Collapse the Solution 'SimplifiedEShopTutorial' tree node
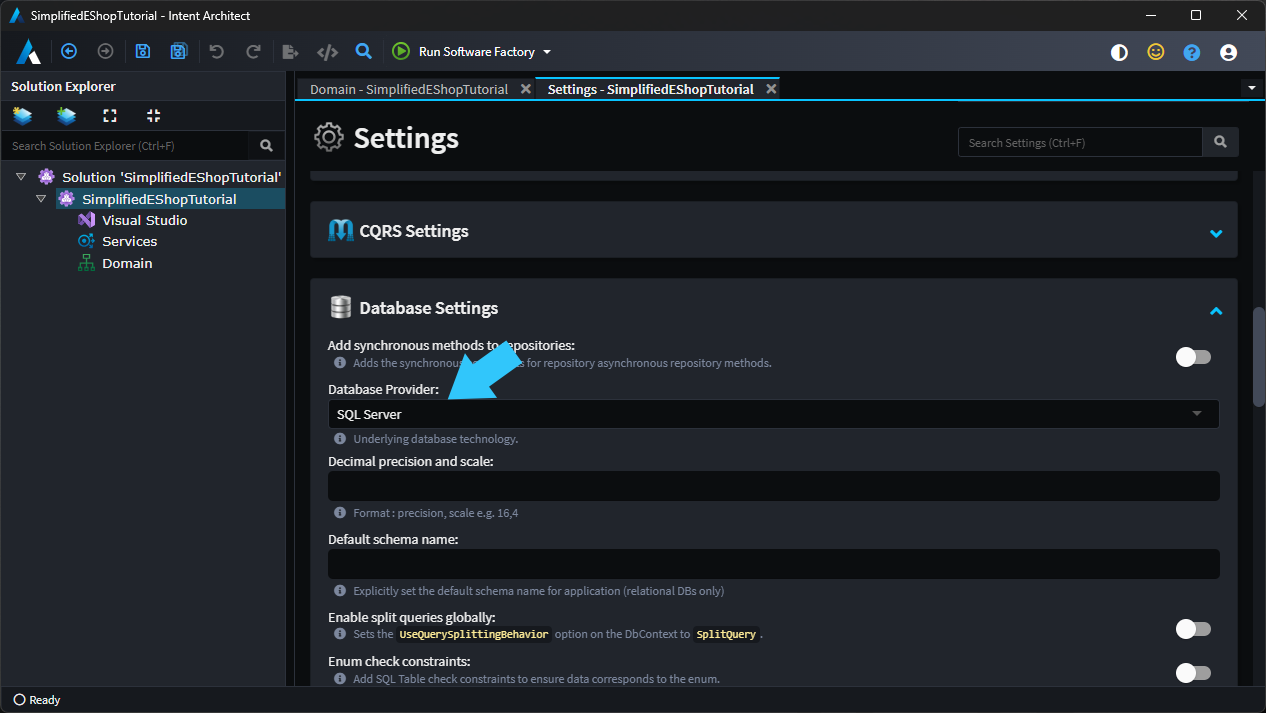1266x713 pixels. (x=21, y=177)
